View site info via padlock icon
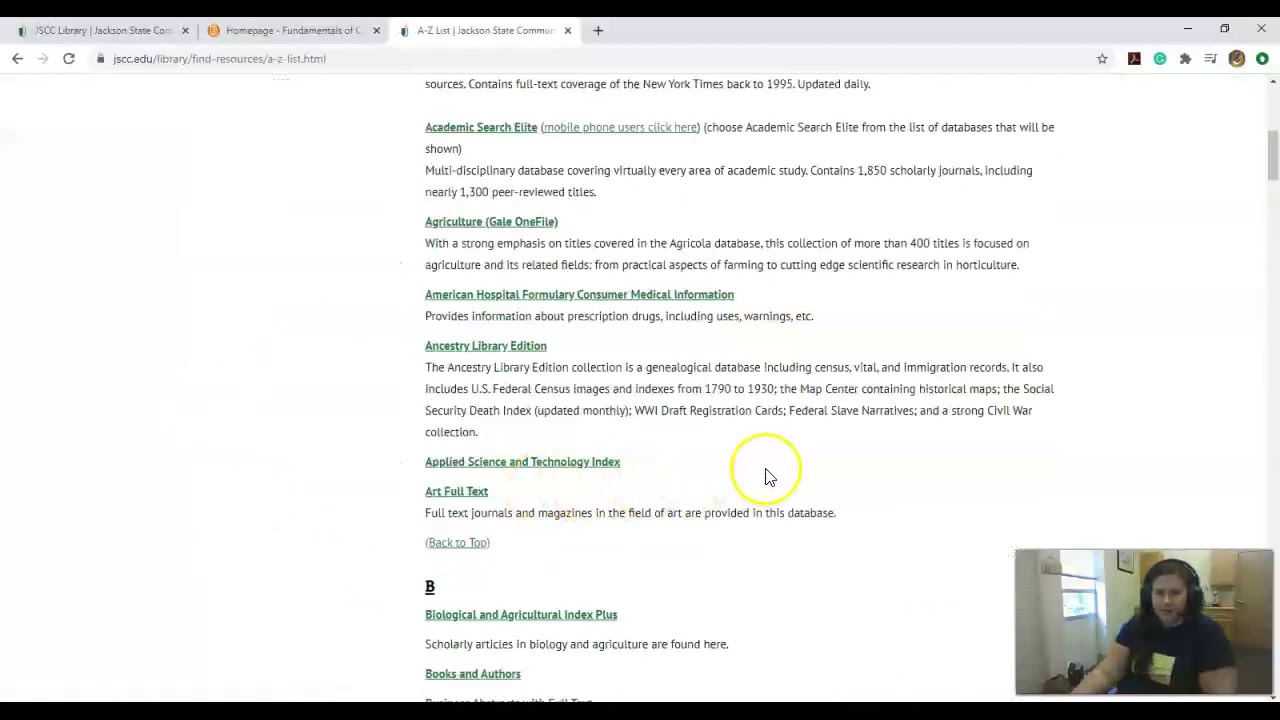 click(101, 59)
